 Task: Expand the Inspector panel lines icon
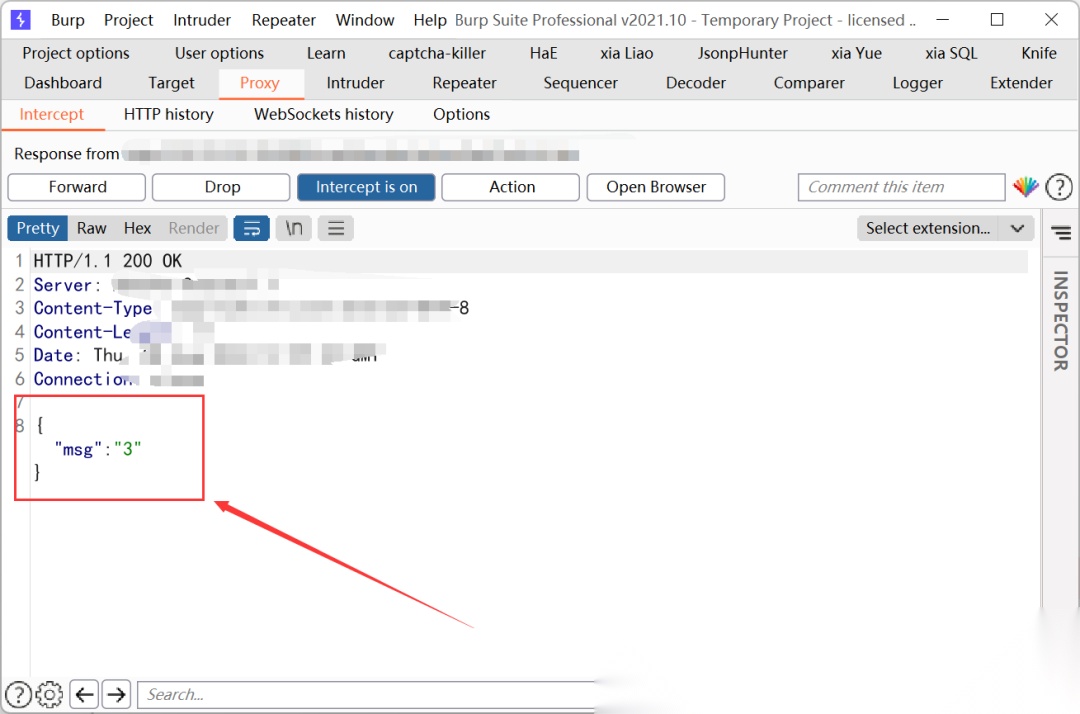(x=1061, y=233)
